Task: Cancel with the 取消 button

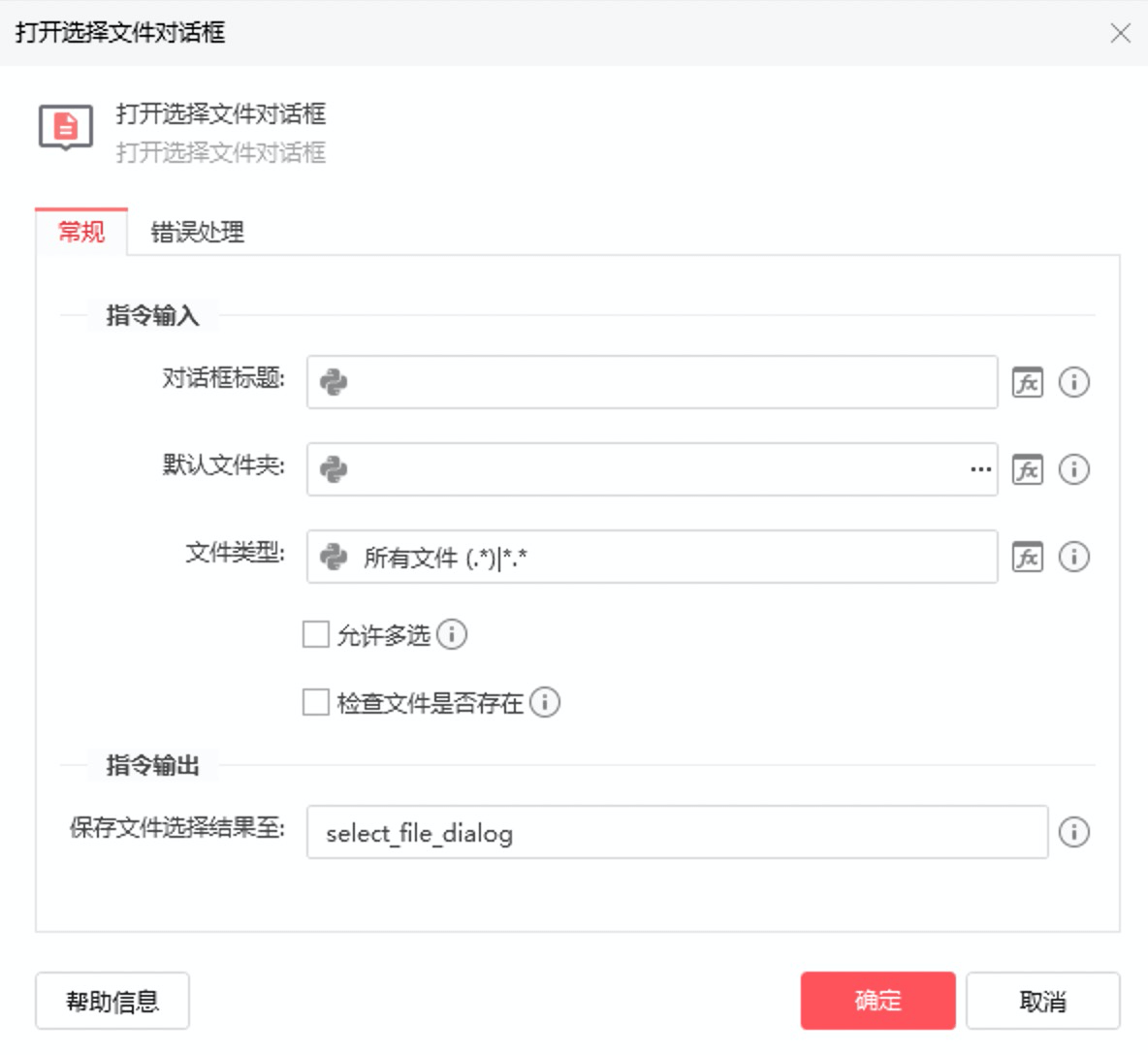Action: (1042, 1000)
